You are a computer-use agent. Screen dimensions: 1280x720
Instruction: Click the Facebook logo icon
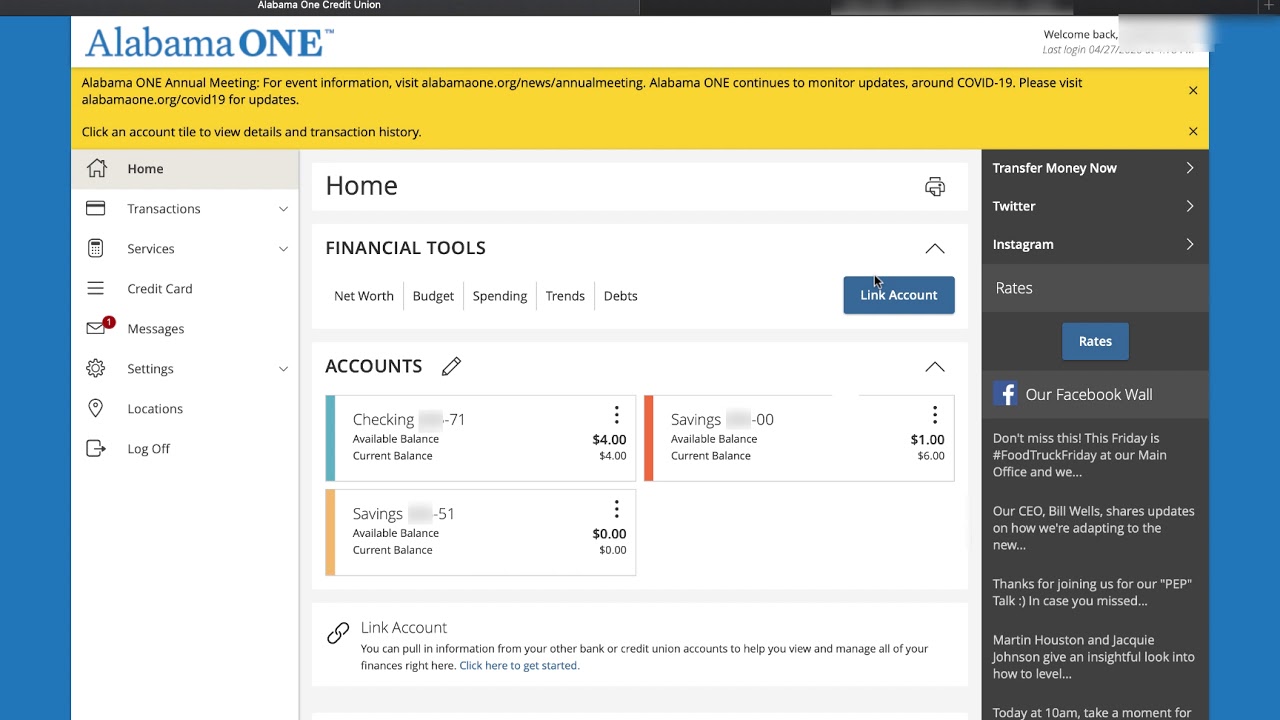(1005, 394)
